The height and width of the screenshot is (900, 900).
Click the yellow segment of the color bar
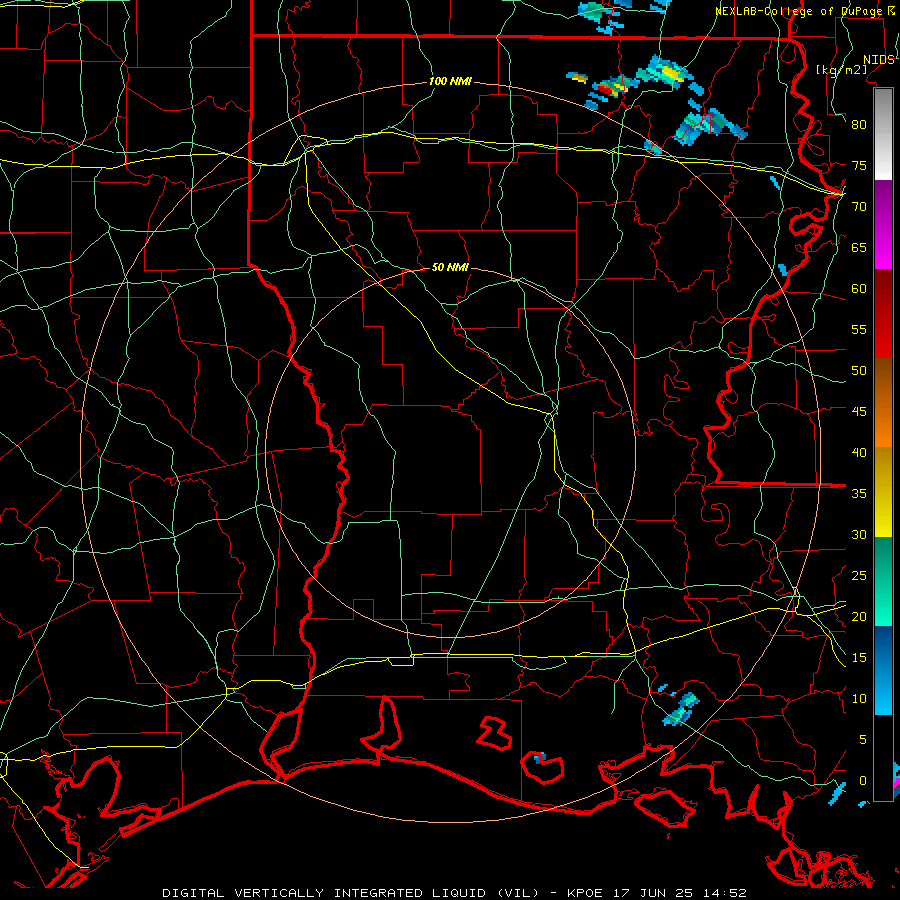pyautogui.click(x=883, y=492)
